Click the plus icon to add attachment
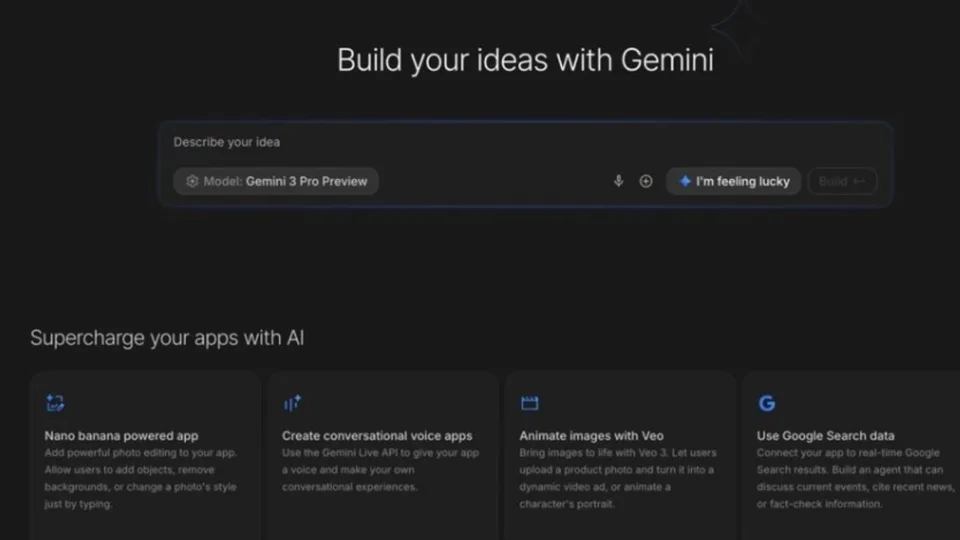Screen dimensions: 960x540 coord(646,181)
